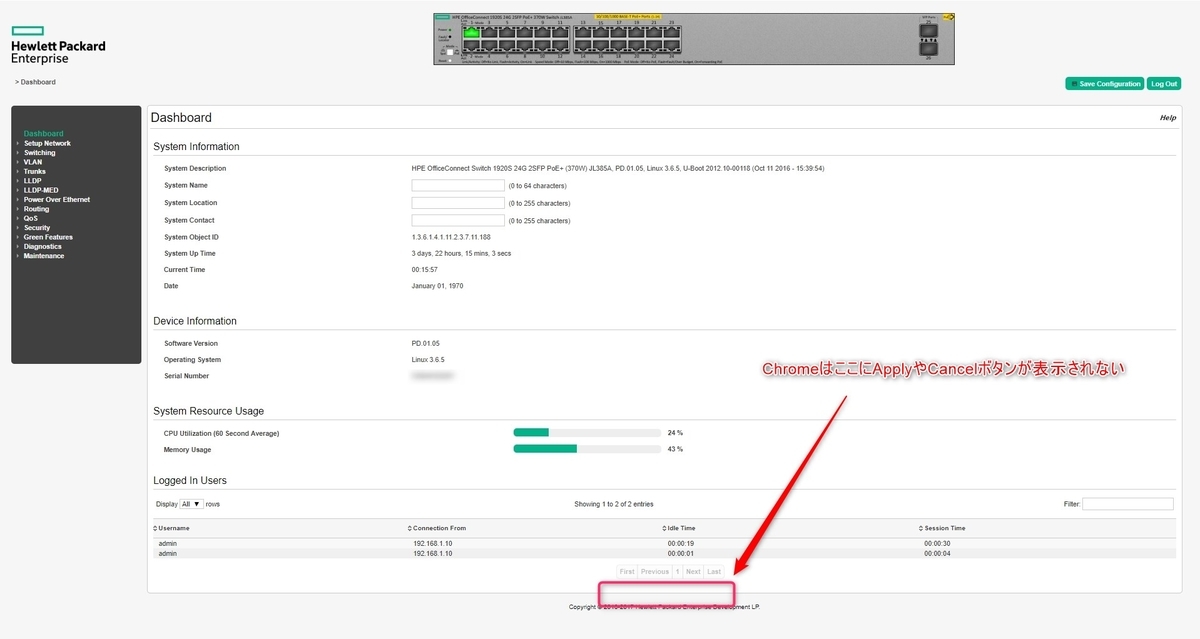1200x639 pixels.
Task: Click the CPU Utilization progress bar
Action: click(x=587, y=433)
